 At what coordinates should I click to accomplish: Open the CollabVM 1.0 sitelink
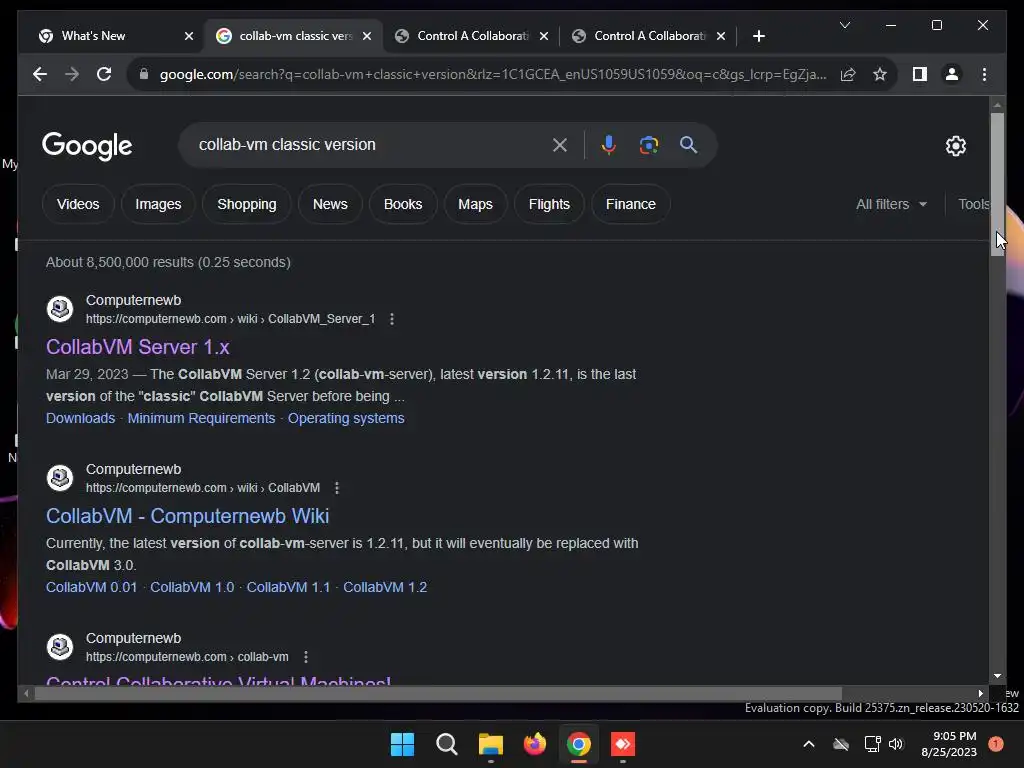192,587
